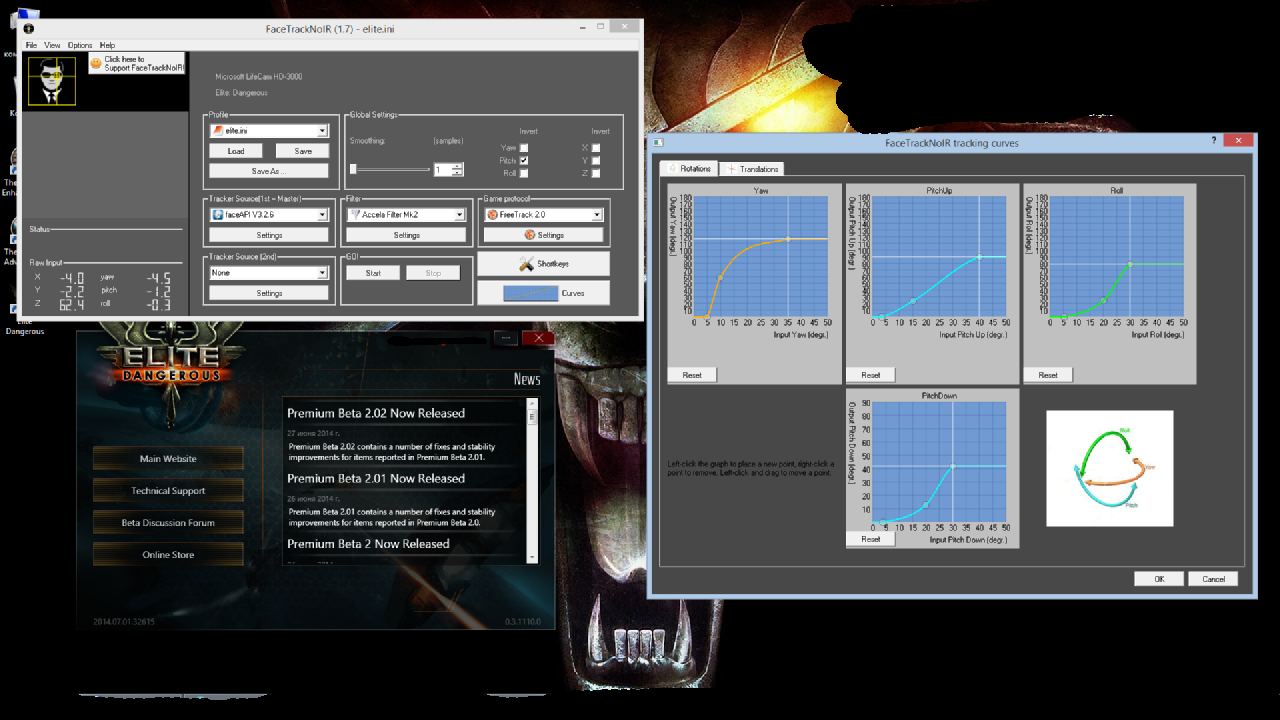Click the yaw pitch roll axes diagram
1280x720 pixels.
pyautogui.click(x=1109, y=468)
